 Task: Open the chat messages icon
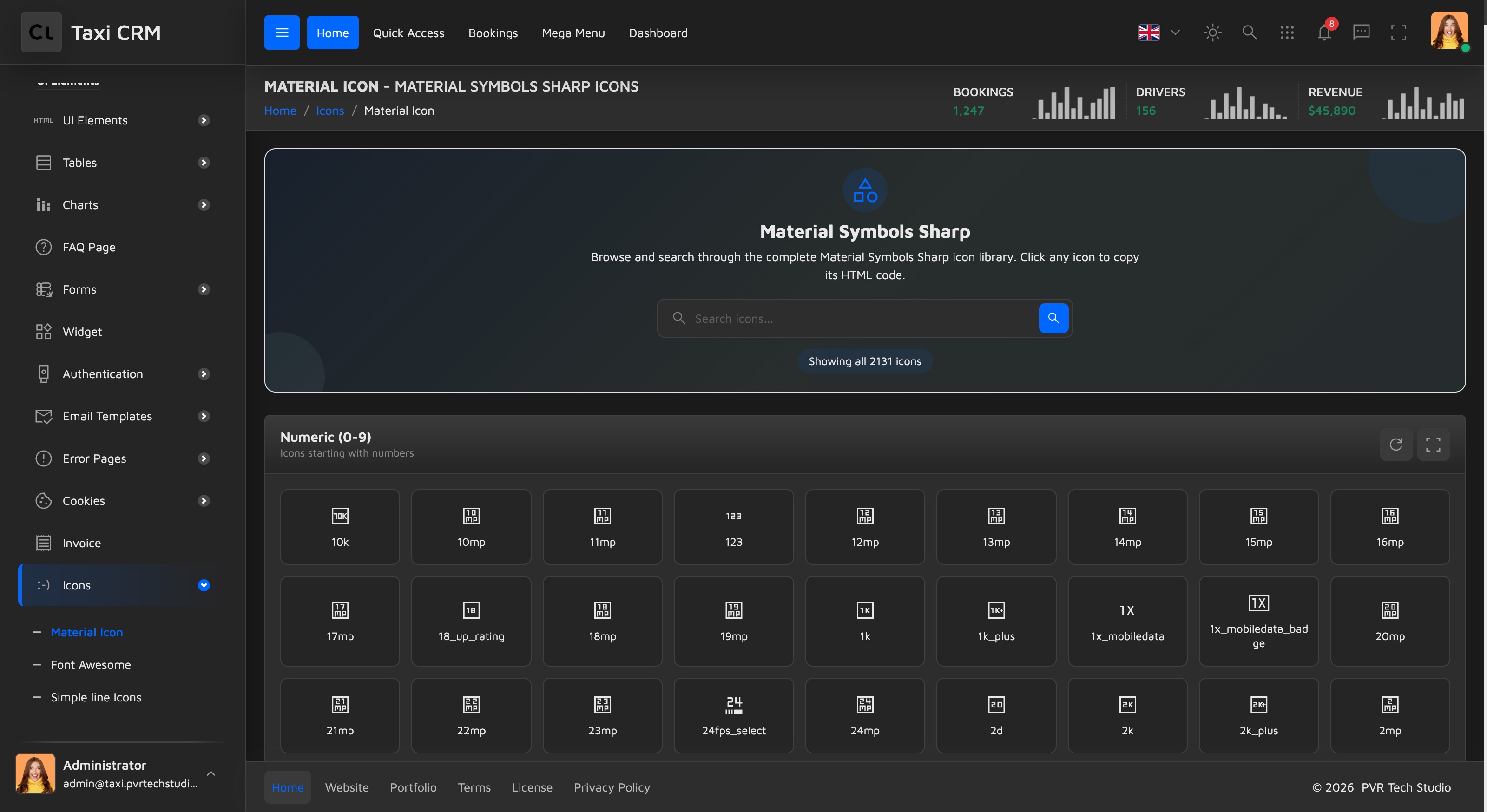pos(1361,33)
